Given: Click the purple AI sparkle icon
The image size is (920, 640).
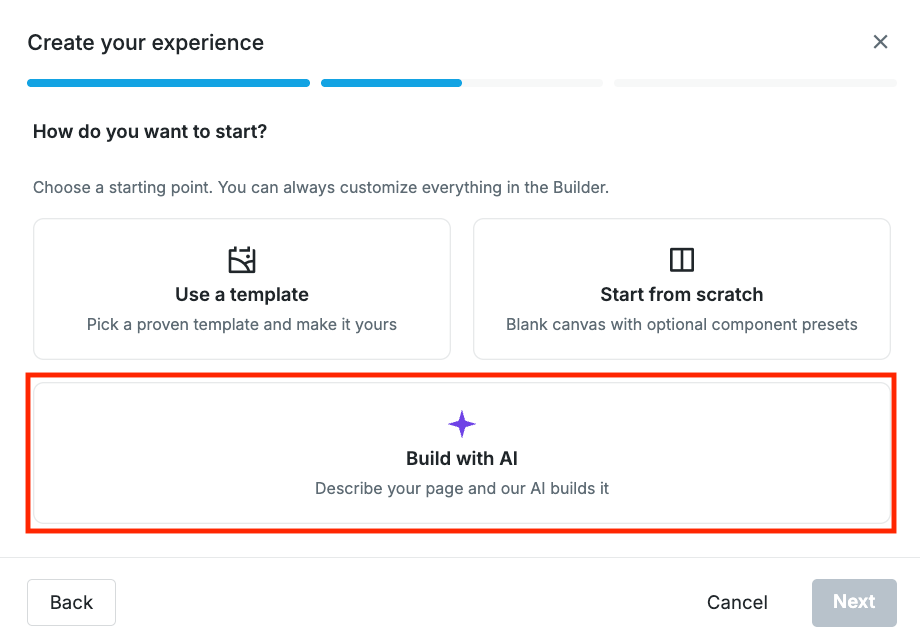Looking at the screenshot, I should (462, 424).
